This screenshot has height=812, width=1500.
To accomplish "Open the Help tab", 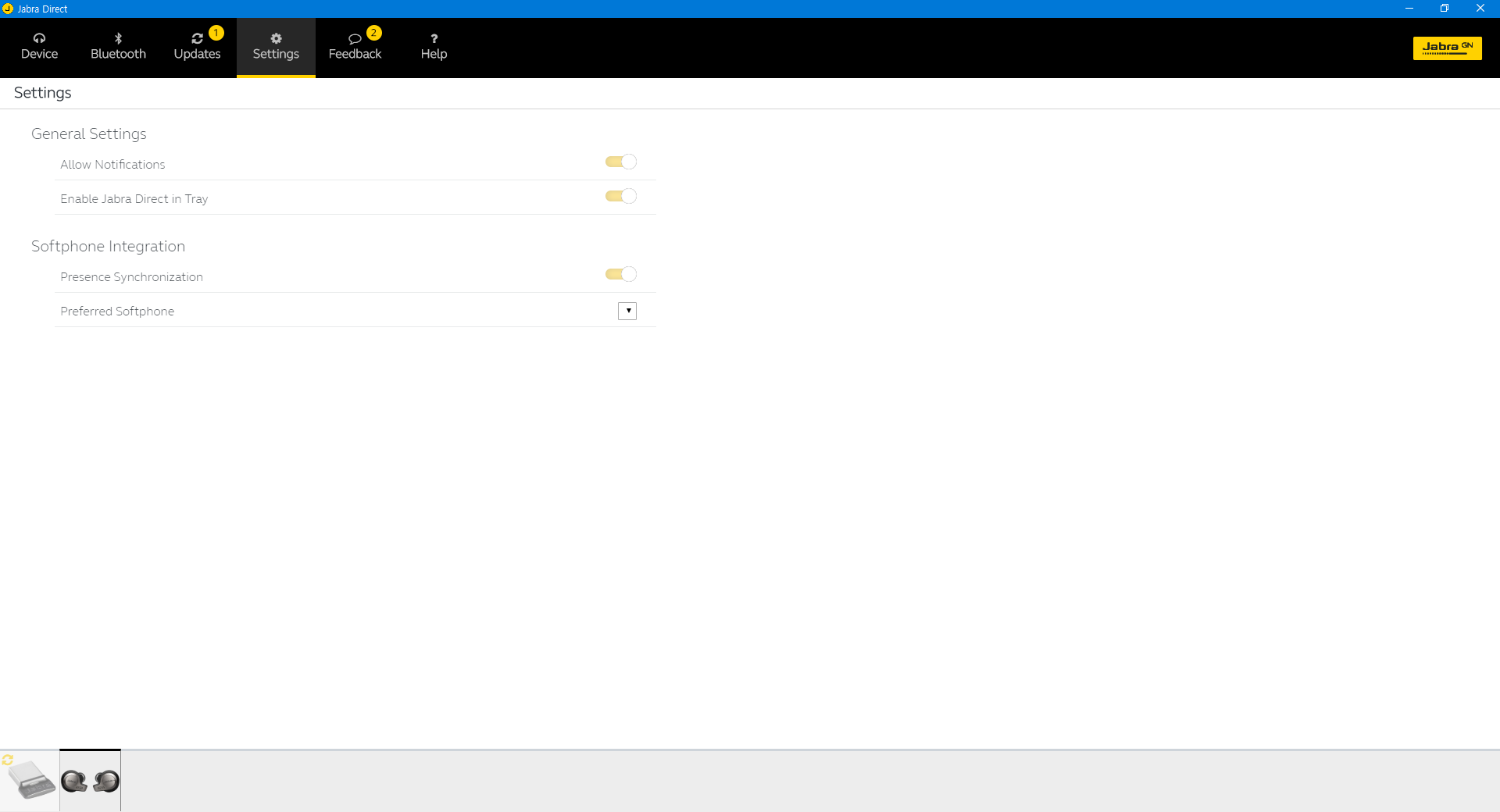I will [x=434, y=47].
